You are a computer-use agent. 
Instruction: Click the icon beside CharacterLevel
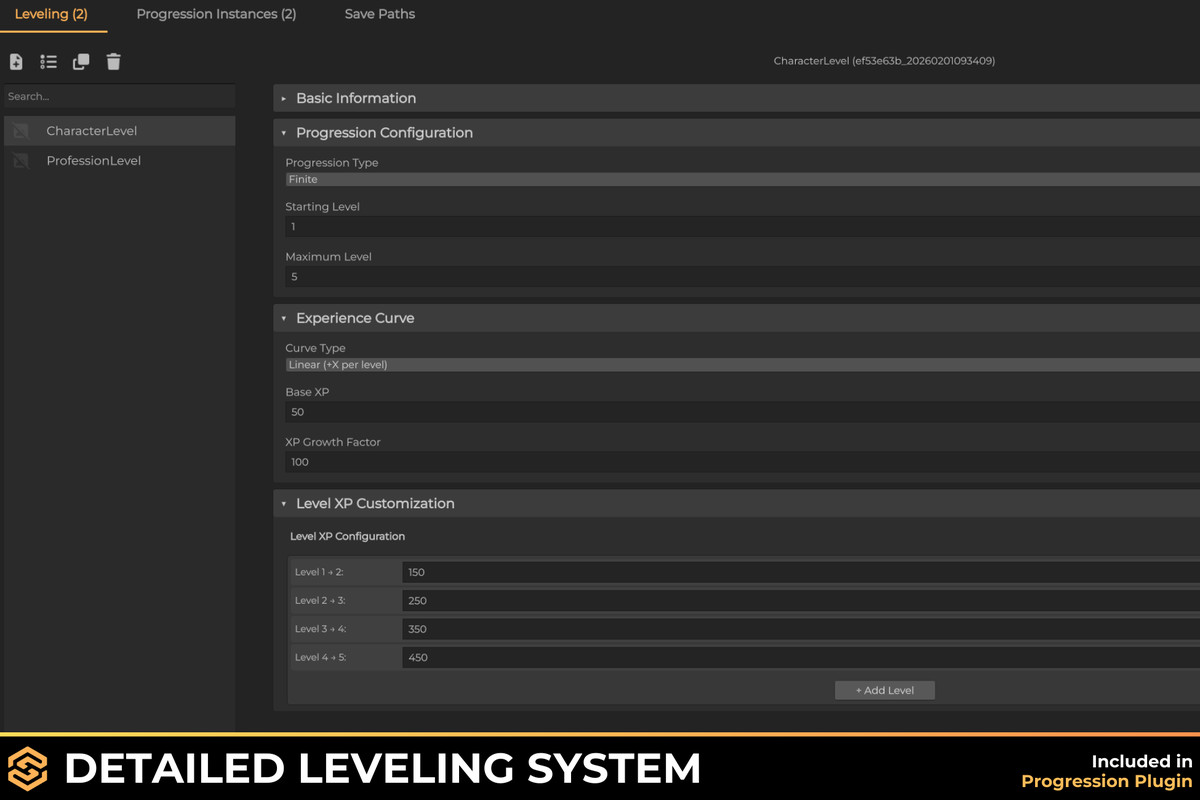(21, 131)
